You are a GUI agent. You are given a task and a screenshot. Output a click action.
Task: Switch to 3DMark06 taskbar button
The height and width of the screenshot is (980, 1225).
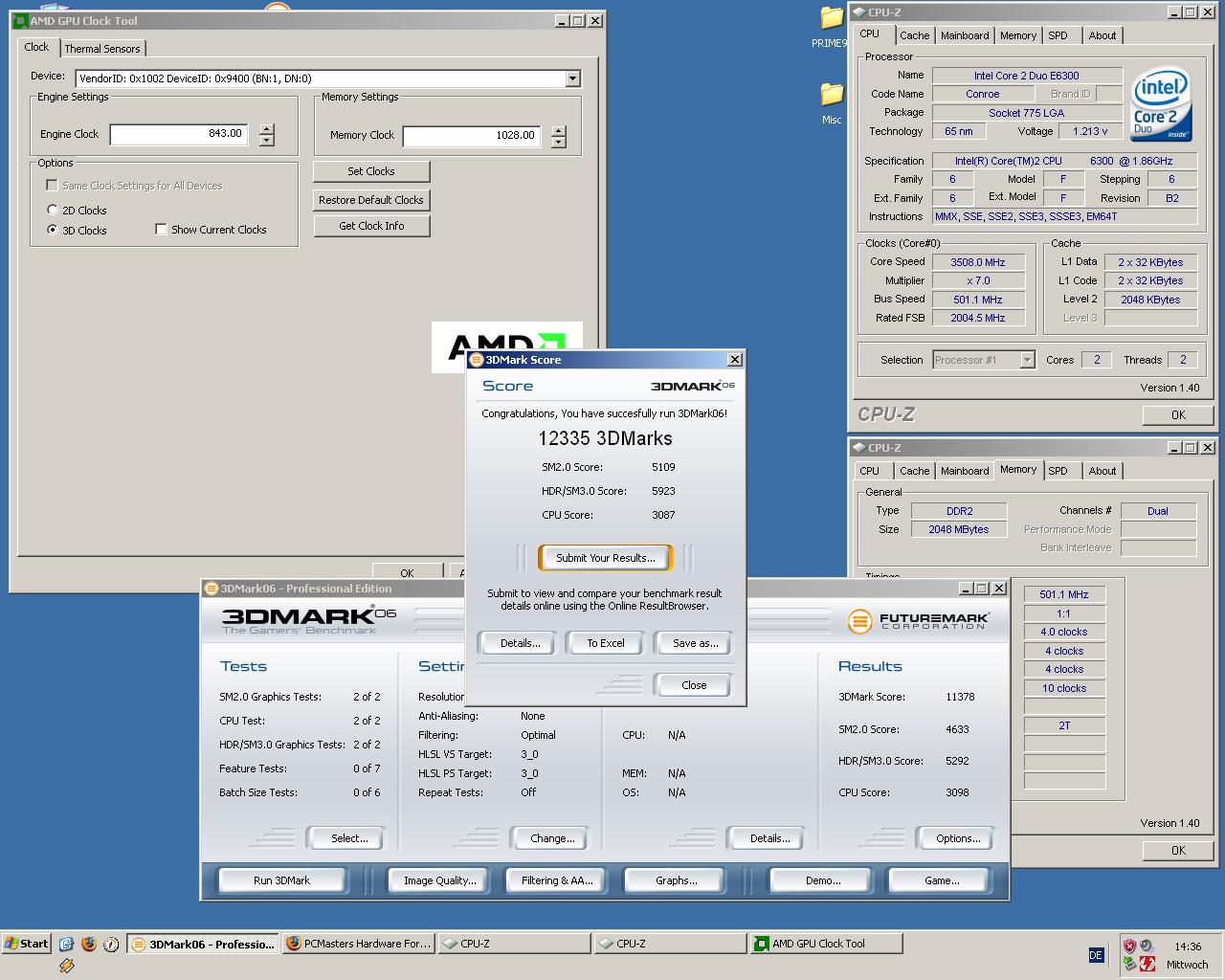coord(203,944)
